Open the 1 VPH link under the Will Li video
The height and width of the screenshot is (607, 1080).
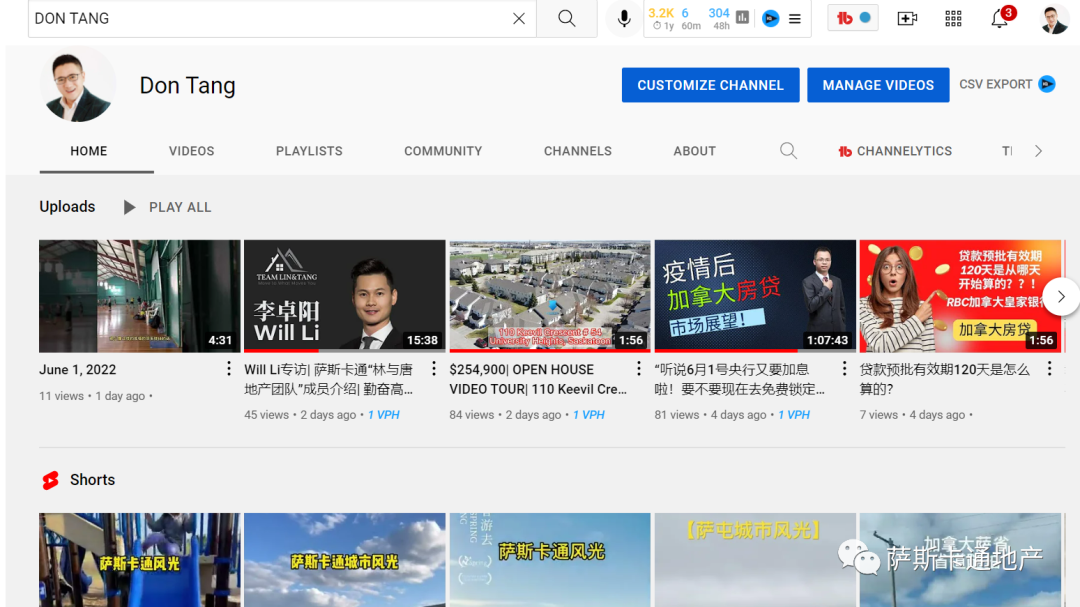tap(383, 414)
